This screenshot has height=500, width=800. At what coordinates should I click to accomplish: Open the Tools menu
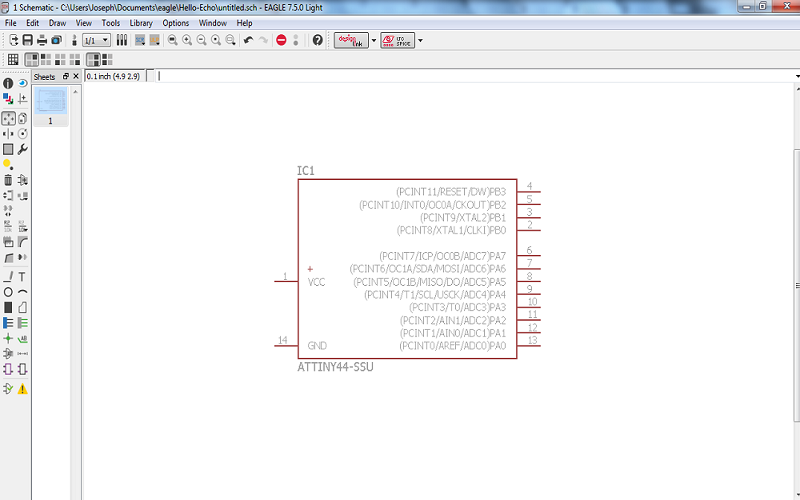click(111, 23)
